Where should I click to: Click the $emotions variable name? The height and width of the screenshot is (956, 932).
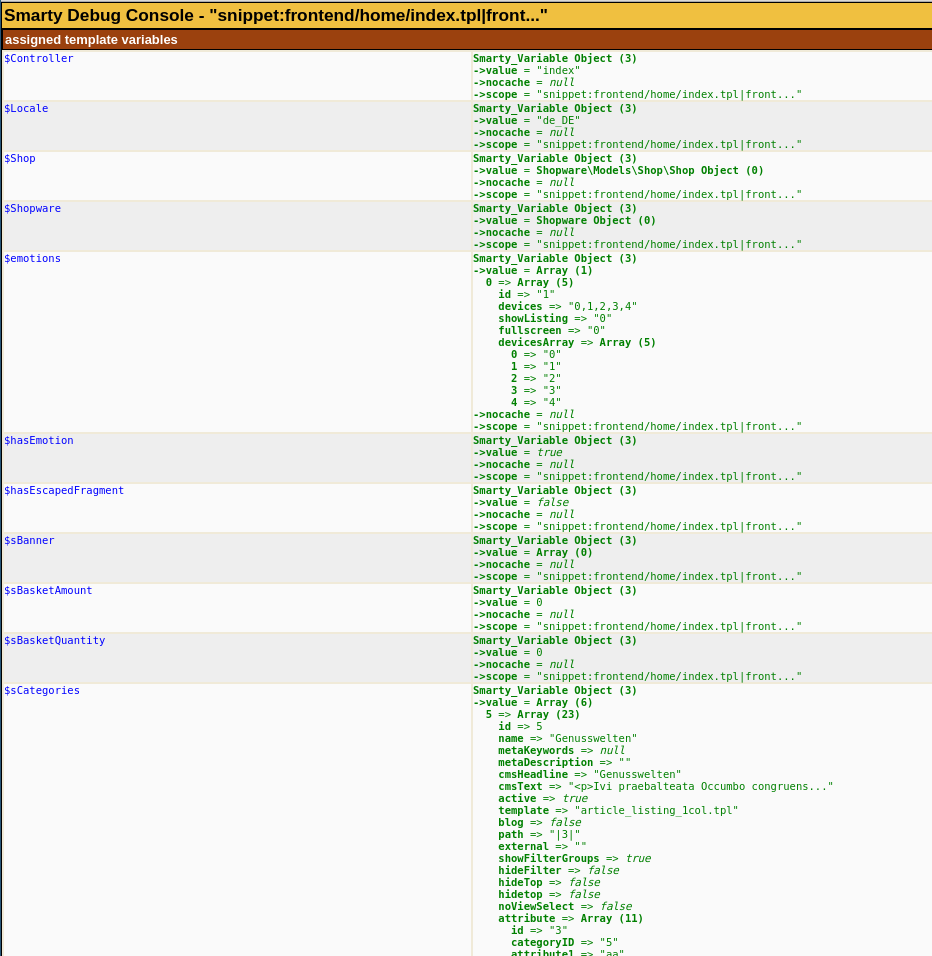32,258
